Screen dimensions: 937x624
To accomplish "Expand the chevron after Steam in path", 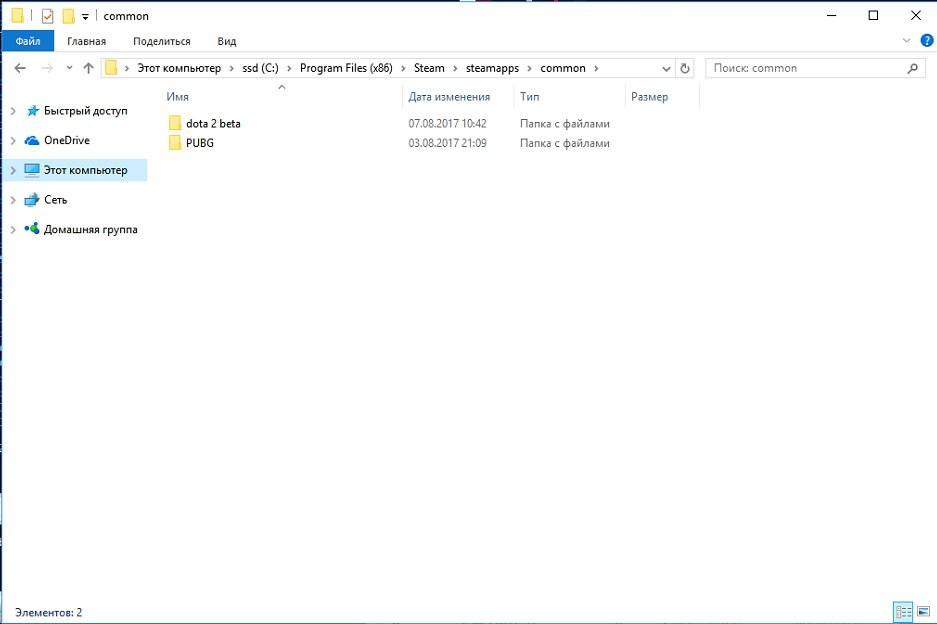I will coord(455,69).
